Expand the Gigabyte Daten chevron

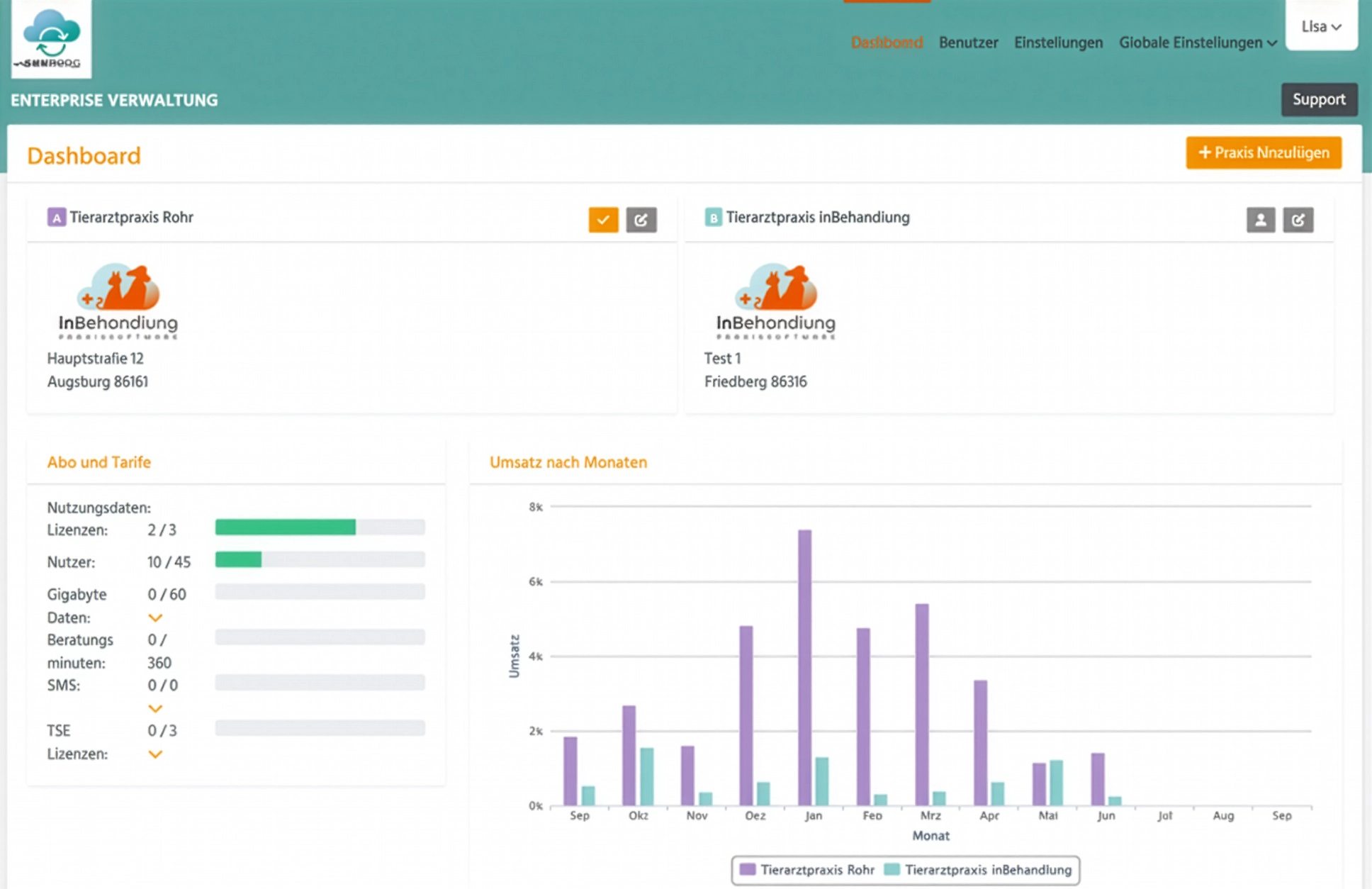pyautogui.click(x=155, y=617)
